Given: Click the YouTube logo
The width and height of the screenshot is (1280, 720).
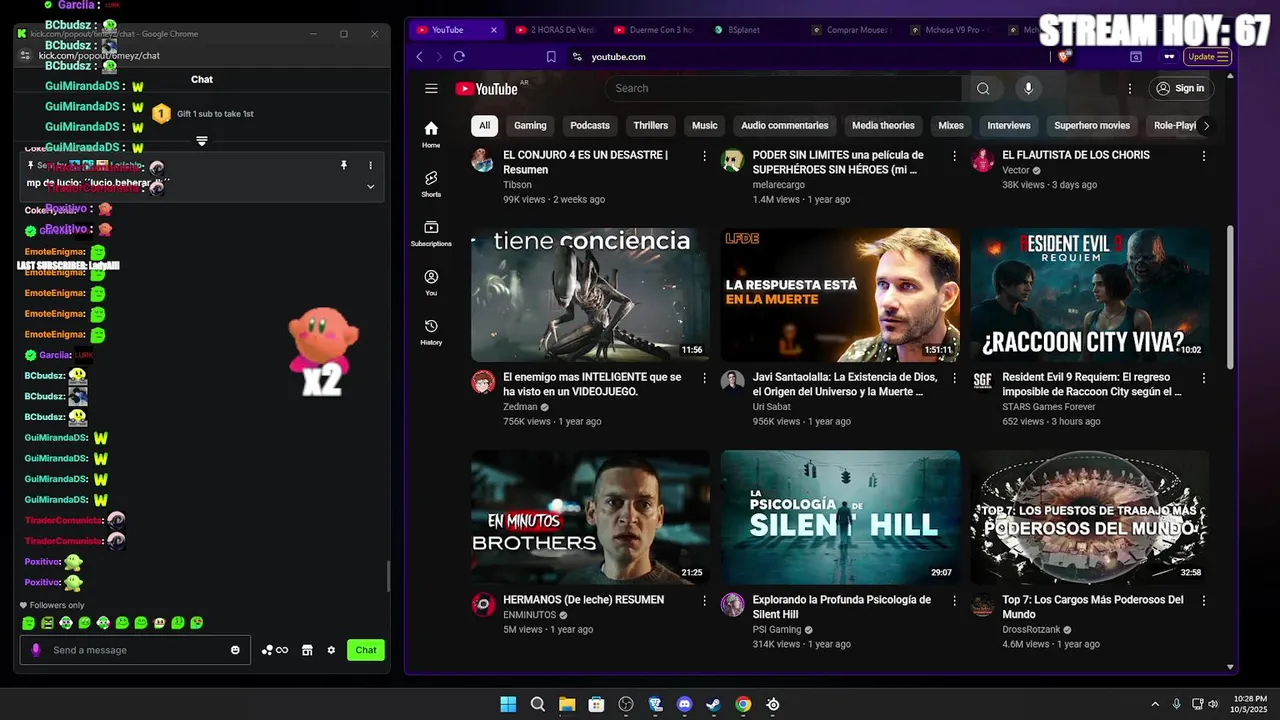Looking at the screenshot, I should pyautogui.click(x=487, y=89).
